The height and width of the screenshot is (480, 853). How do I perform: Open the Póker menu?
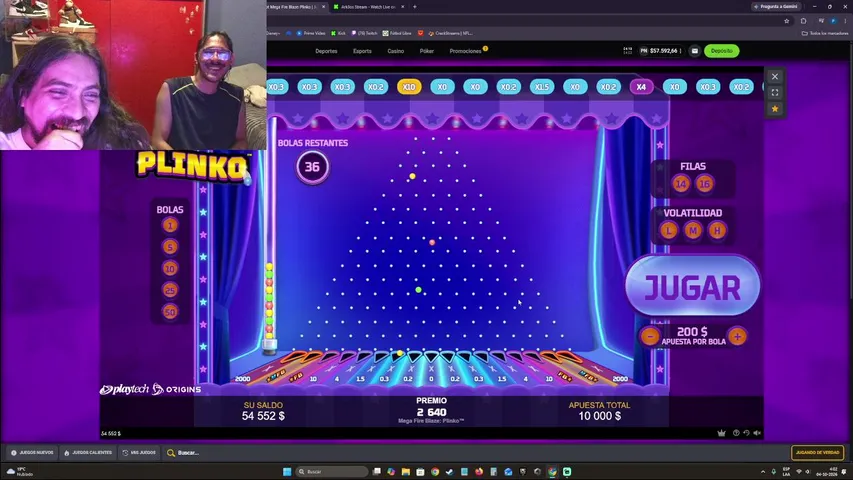tap(426, 51)
